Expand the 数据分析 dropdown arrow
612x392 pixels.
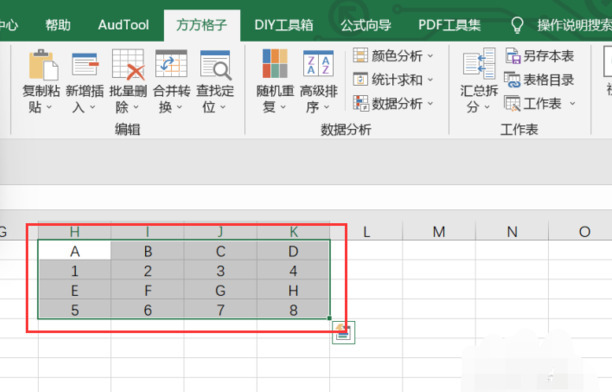pyautogui.click(x=430, y=103)
